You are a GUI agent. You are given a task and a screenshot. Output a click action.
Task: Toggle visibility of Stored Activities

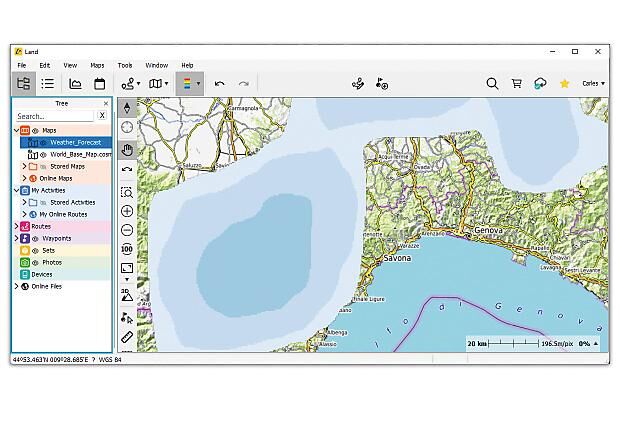[43, 203]
